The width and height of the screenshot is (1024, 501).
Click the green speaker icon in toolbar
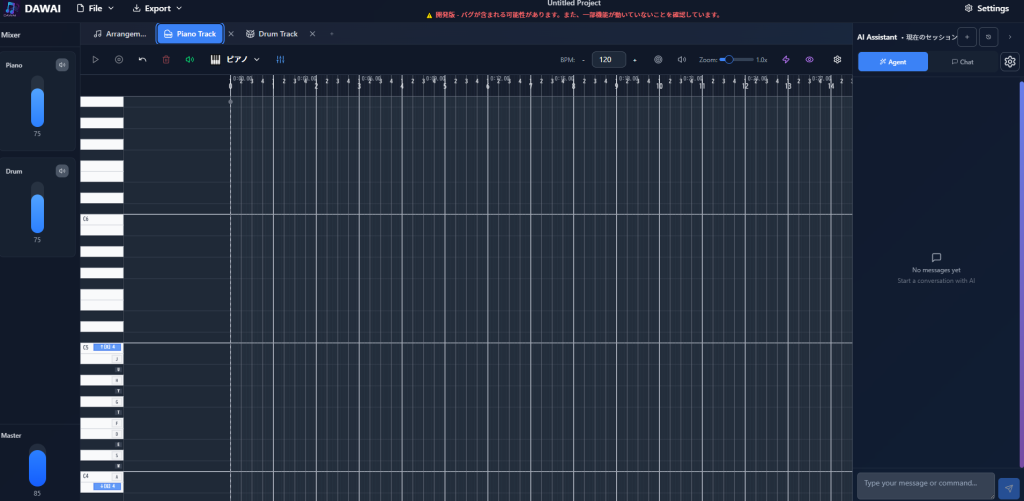[190, 60]
